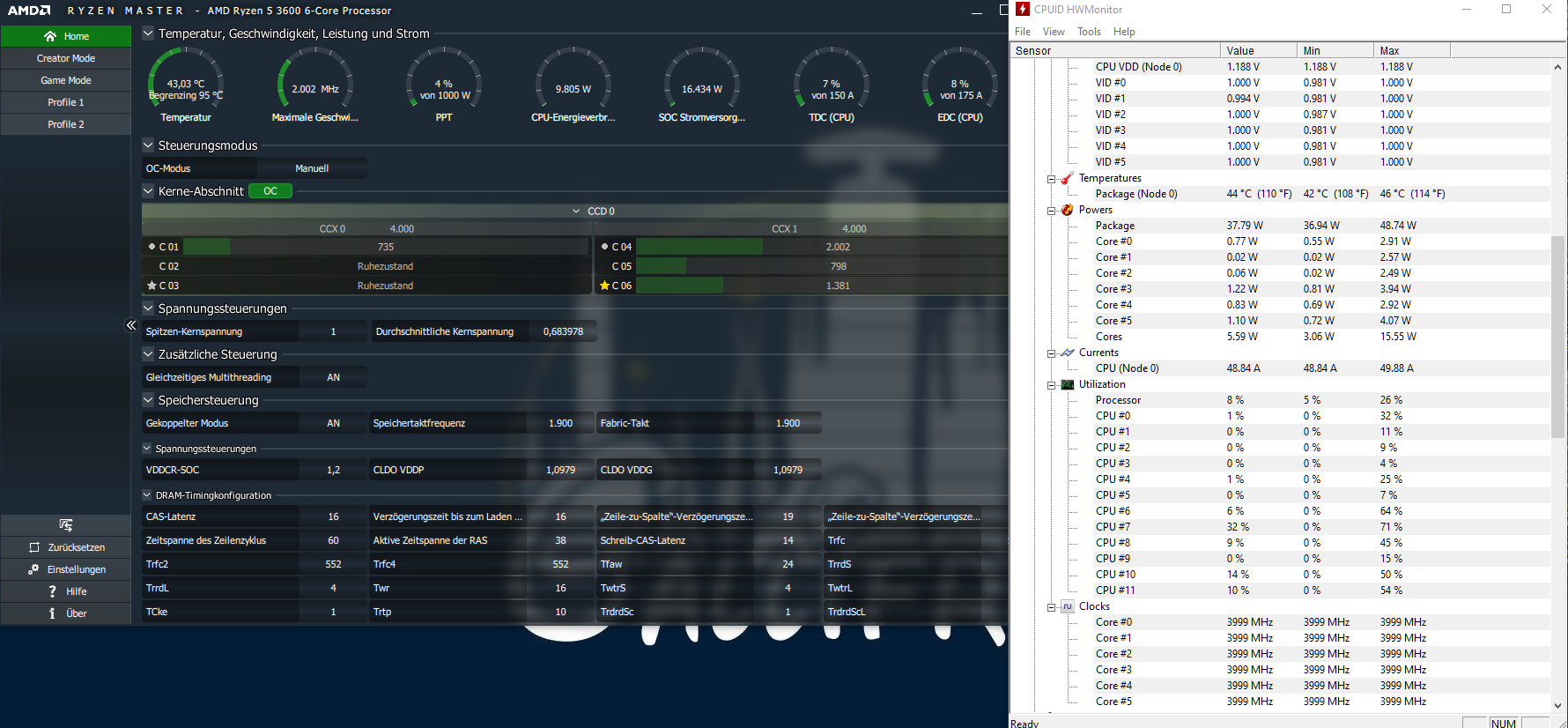Click the HWMonitor red lightning app icon
Viewport: 1568px width, 728px height.
[x=1023, y=9]
